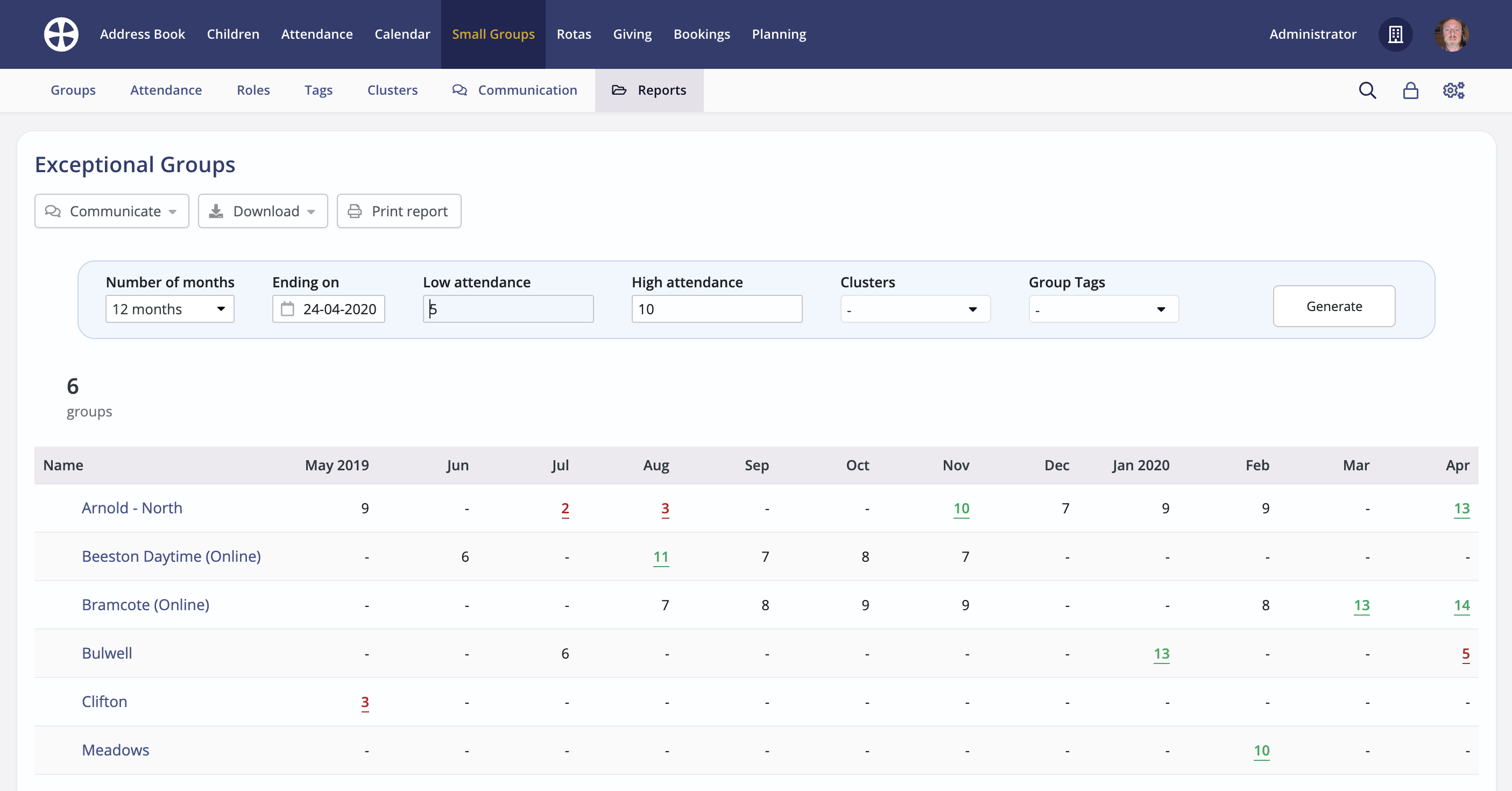Expand the Communicate button menu
Screen dimensions: 1512x791
click(x=111, y=211)
